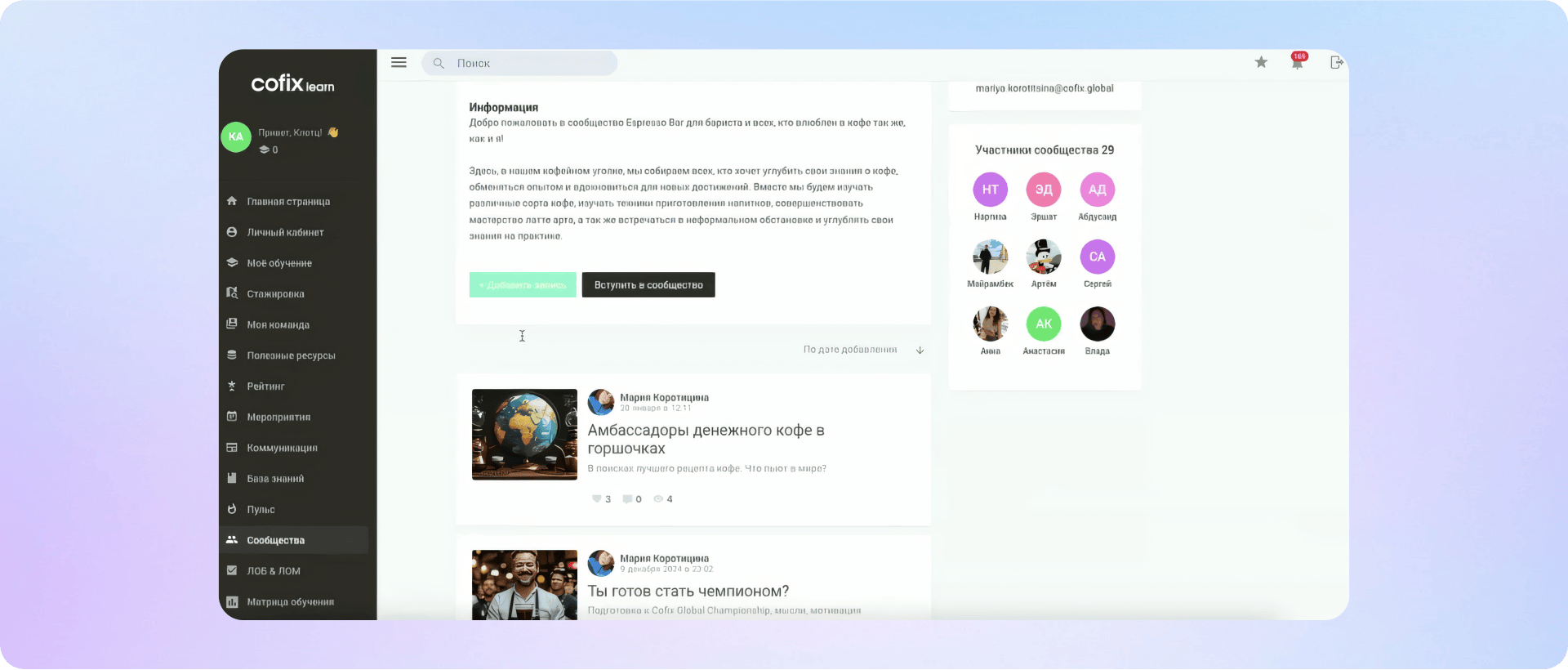Screen dimensions: 1568x670
Task: Click the magnifier search icon
Action: coord(439,64)
